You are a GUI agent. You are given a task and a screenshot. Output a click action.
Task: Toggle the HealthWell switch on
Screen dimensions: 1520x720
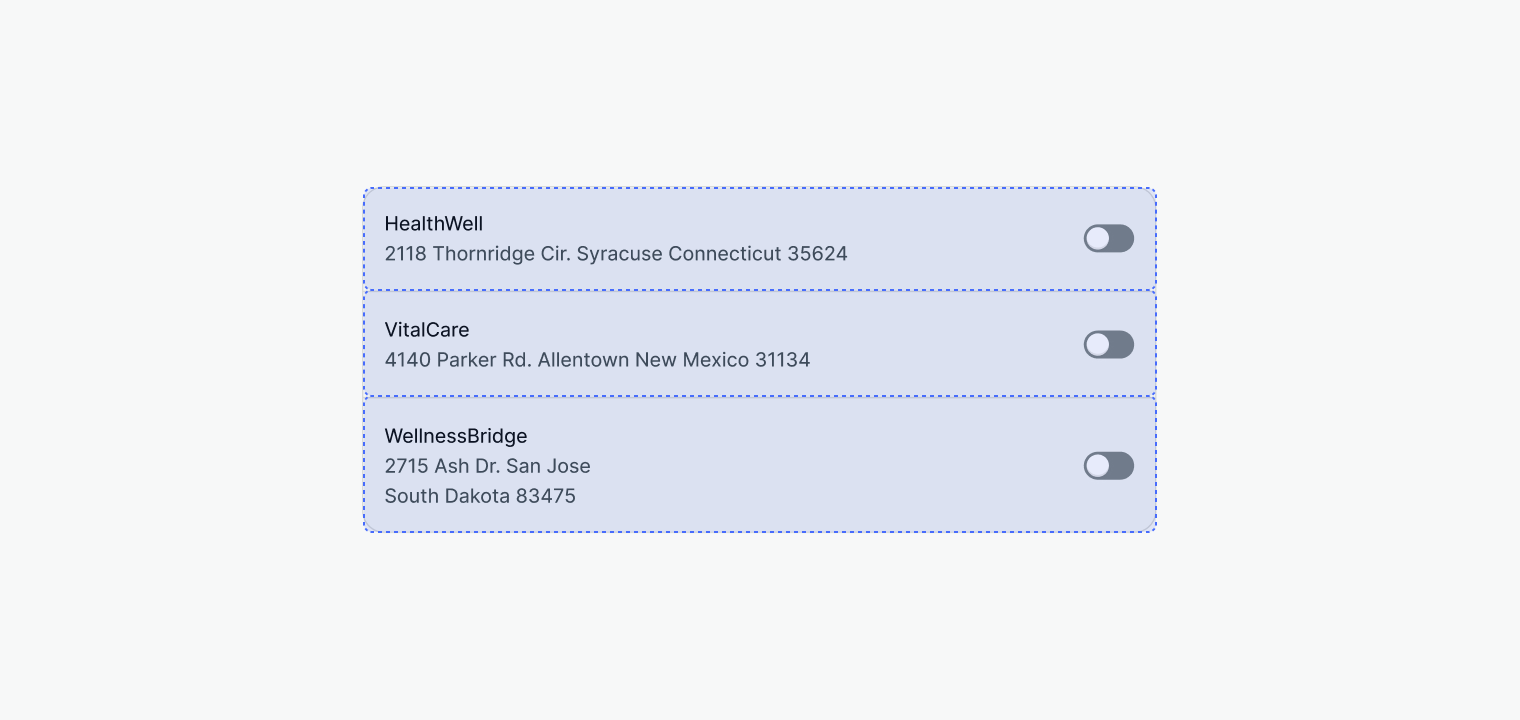1108,238
